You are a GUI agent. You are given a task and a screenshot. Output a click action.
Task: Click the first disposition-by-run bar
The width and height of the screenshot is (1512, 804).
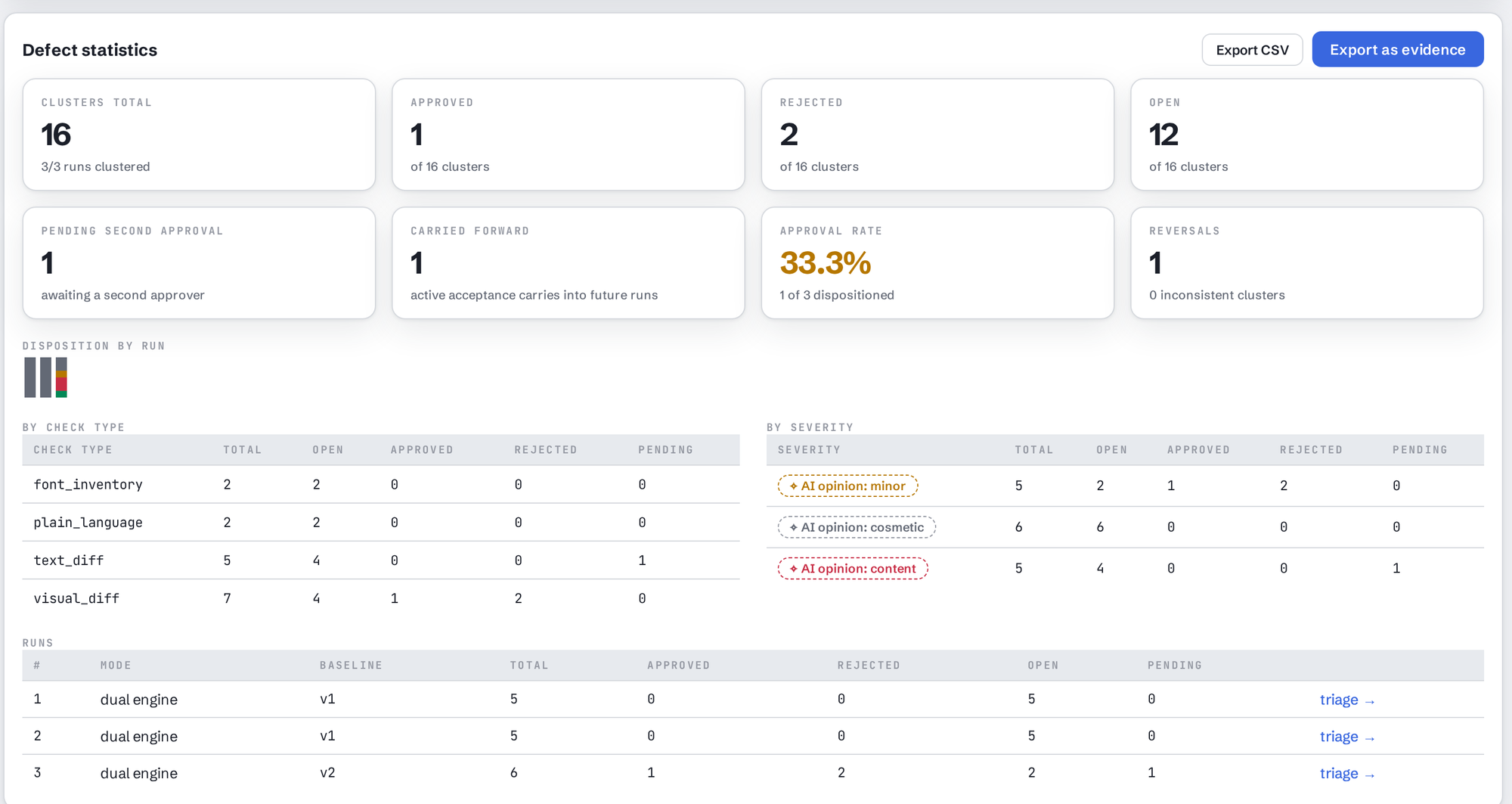pos(30,377)
